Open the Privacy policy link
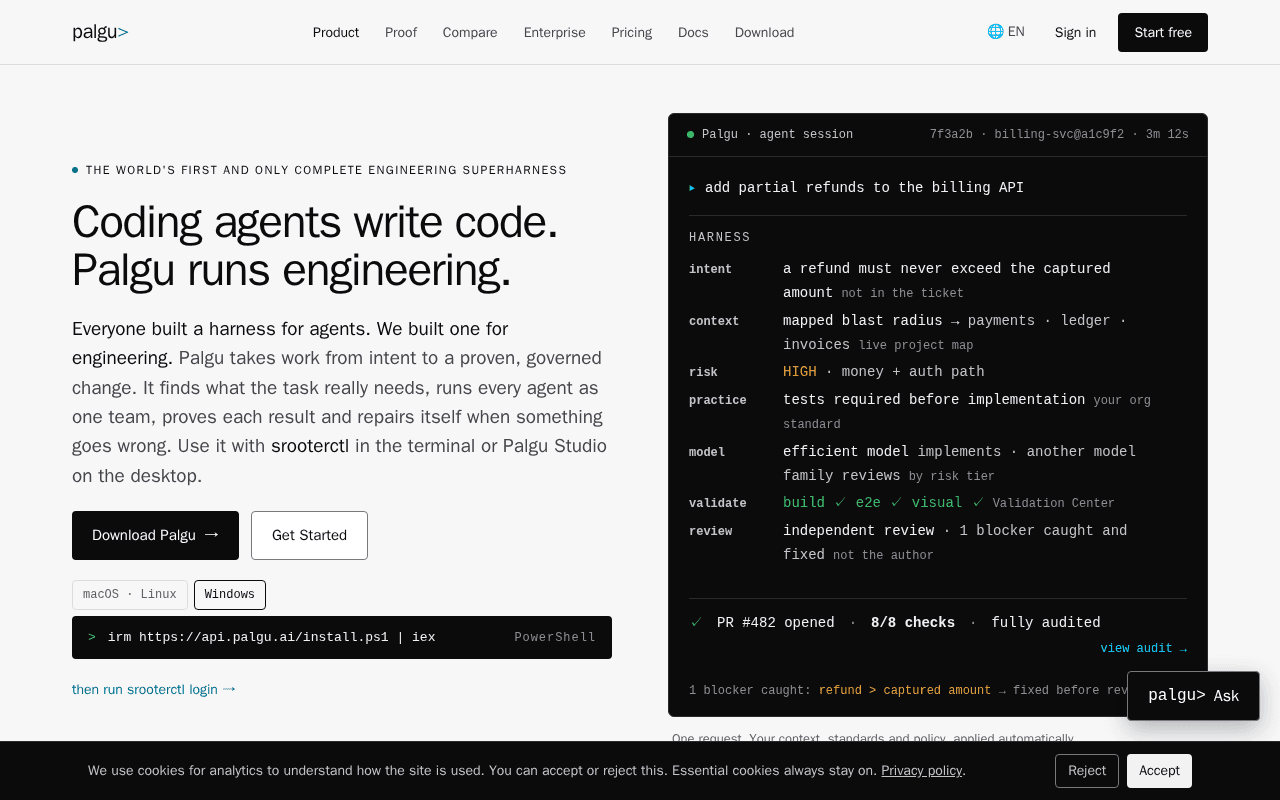Screen dimensions: 1280x800 921,770
